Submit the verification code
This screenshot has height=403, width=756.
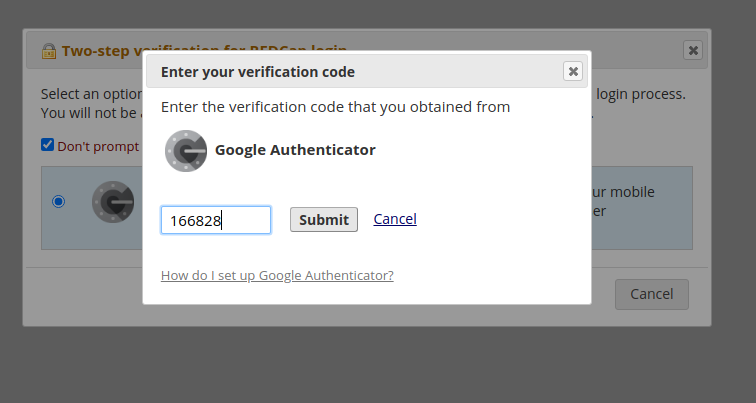pyautogui.click(x=324, y=220)
